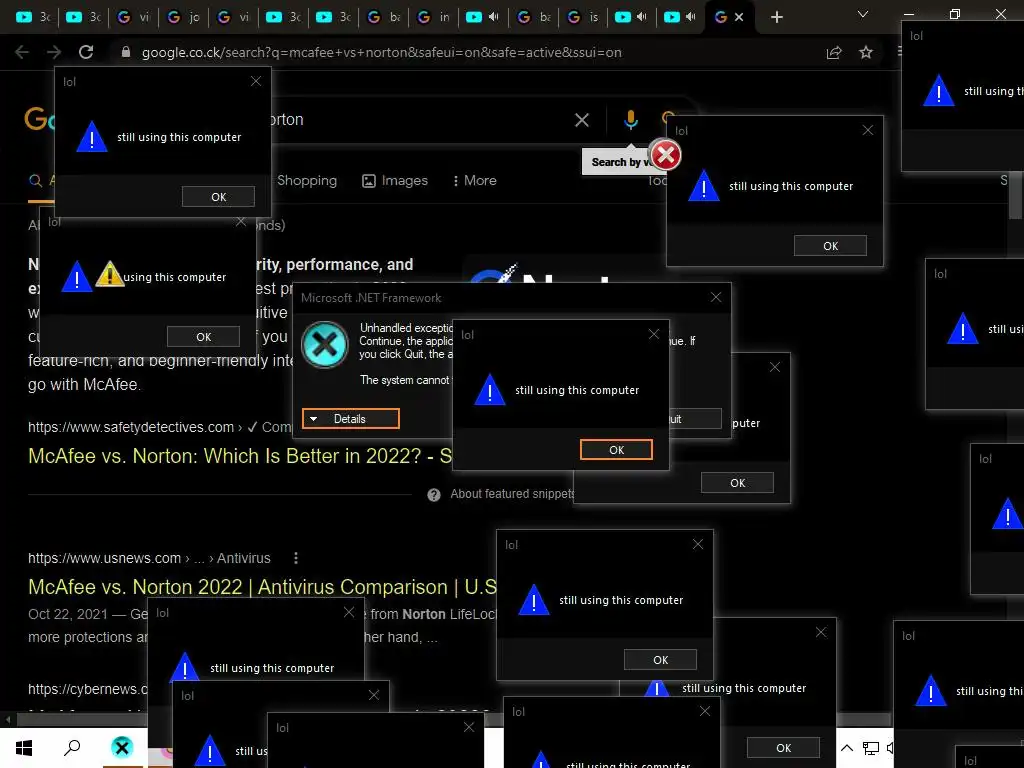This screenshot has width=1024, height=768.
Task: Click OK in the dialog with yellow triangle
Action: point(204,337)
